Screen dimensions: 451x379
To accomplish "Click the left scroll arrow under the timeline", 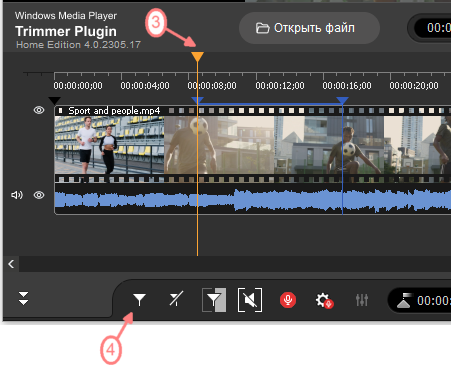I will pos(11,264).
